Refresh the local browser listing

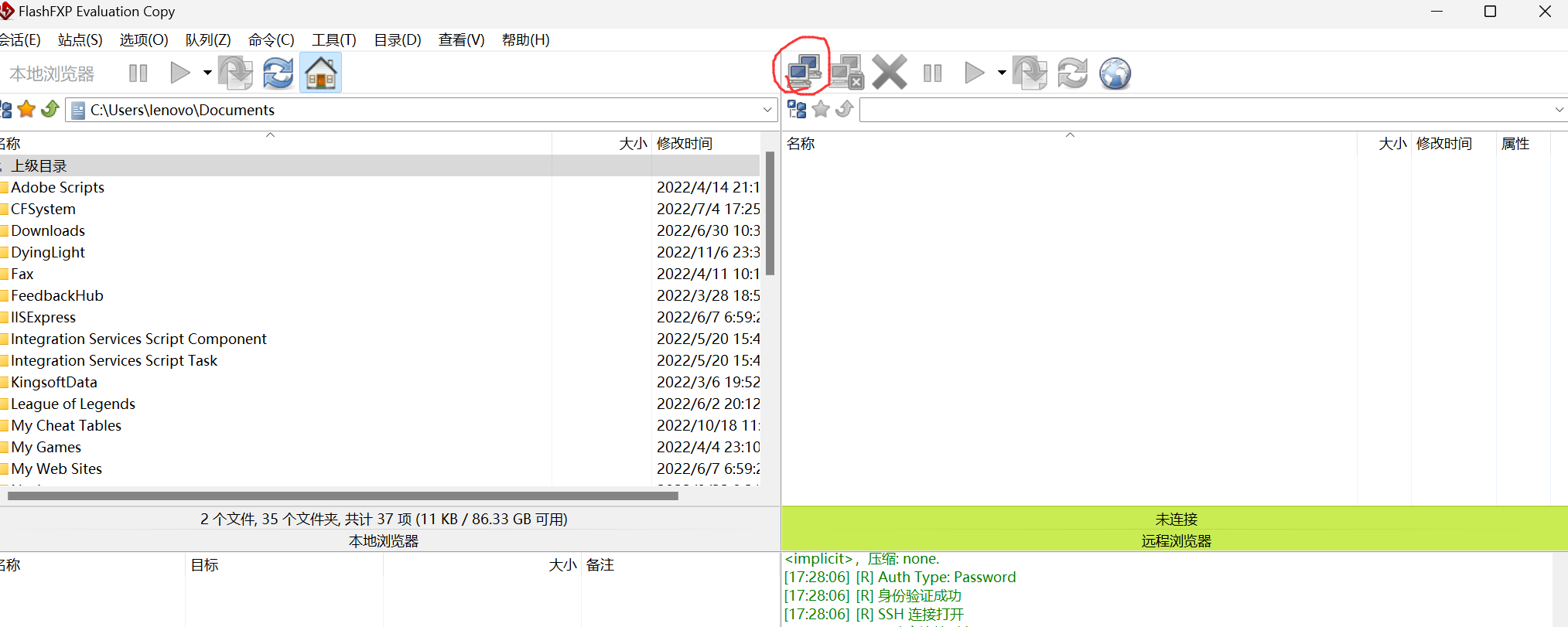(278, 73)
